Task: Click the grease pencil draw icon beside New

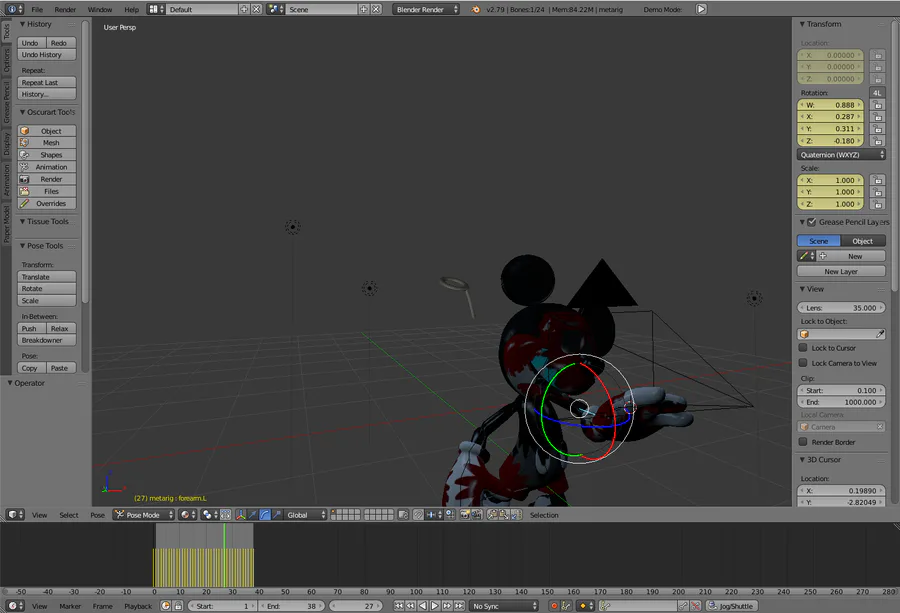Action: tap(804, 256)
